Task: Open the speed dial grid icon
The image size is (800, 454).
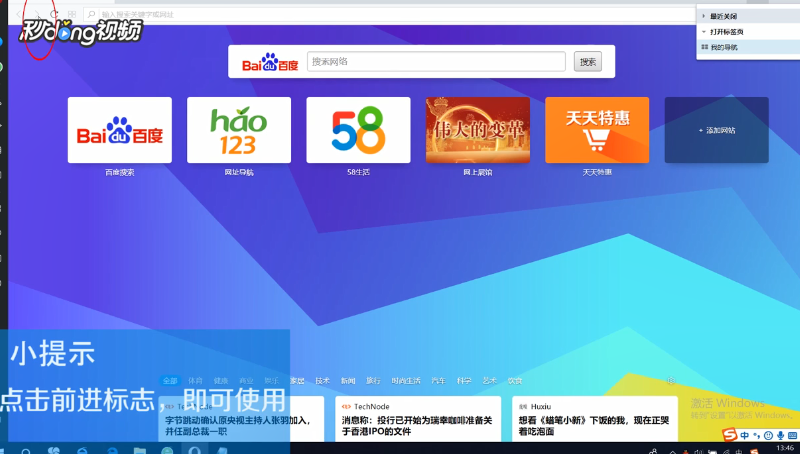Action: tap(71, 14)
